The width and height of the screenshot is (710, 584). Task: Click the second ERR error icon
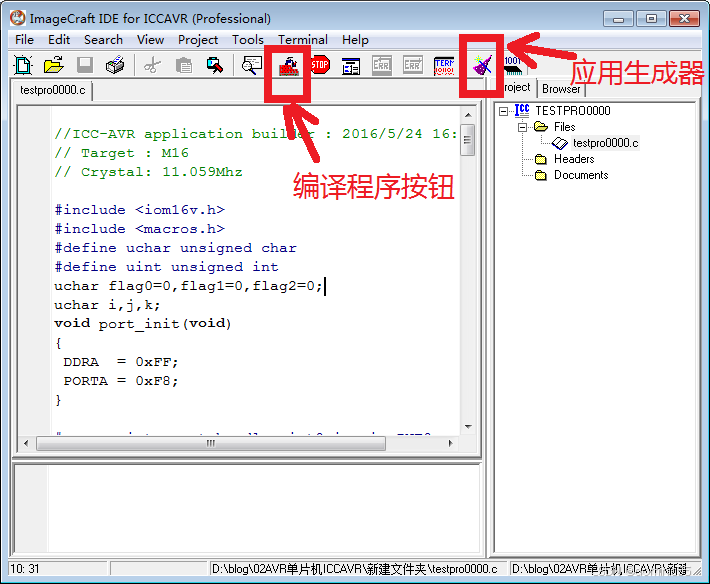pyautogui.click(x=413, y=66)
